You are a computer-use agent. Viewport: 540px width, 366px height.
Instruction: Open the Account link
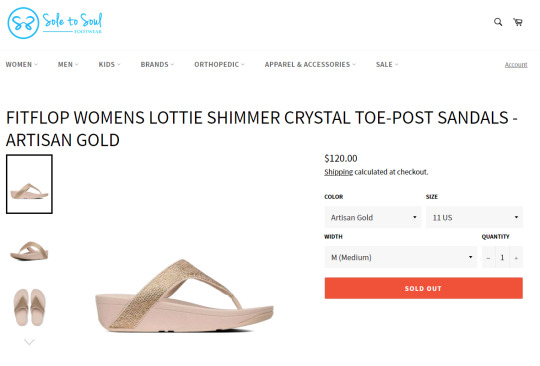point(516,65)
